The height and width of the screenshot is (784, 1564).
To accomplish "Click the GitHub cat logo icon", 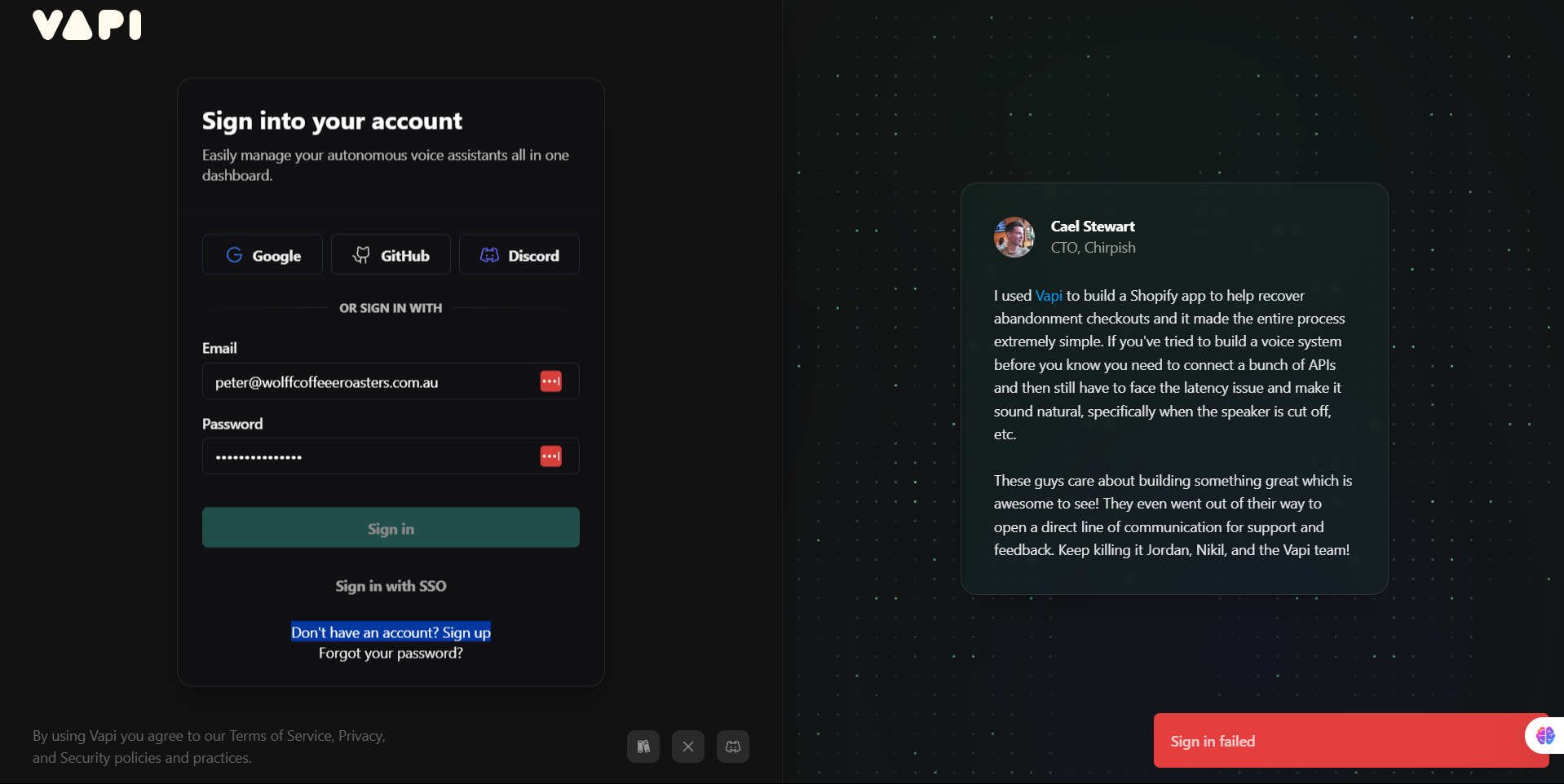I will tap(361, 255).
